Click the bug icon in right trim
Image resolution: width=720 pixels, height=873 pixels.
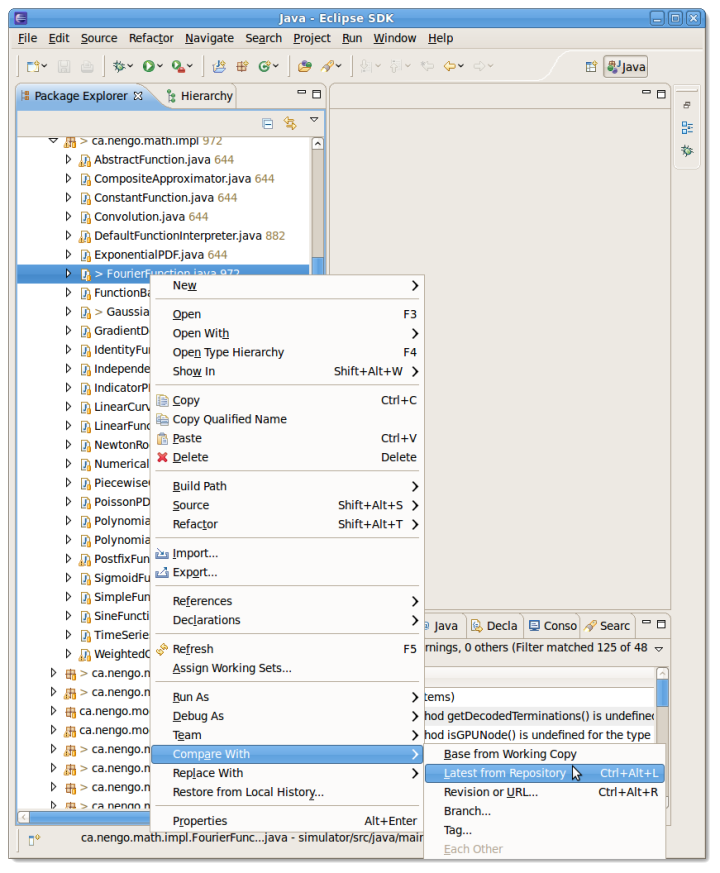click(687, 151)
